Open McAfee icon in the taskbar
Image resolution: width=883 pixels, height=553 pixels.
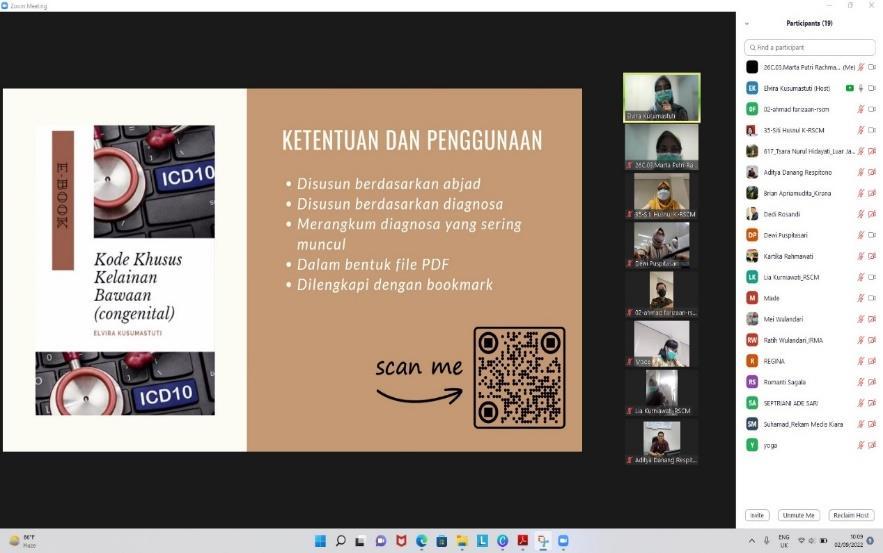401,541
